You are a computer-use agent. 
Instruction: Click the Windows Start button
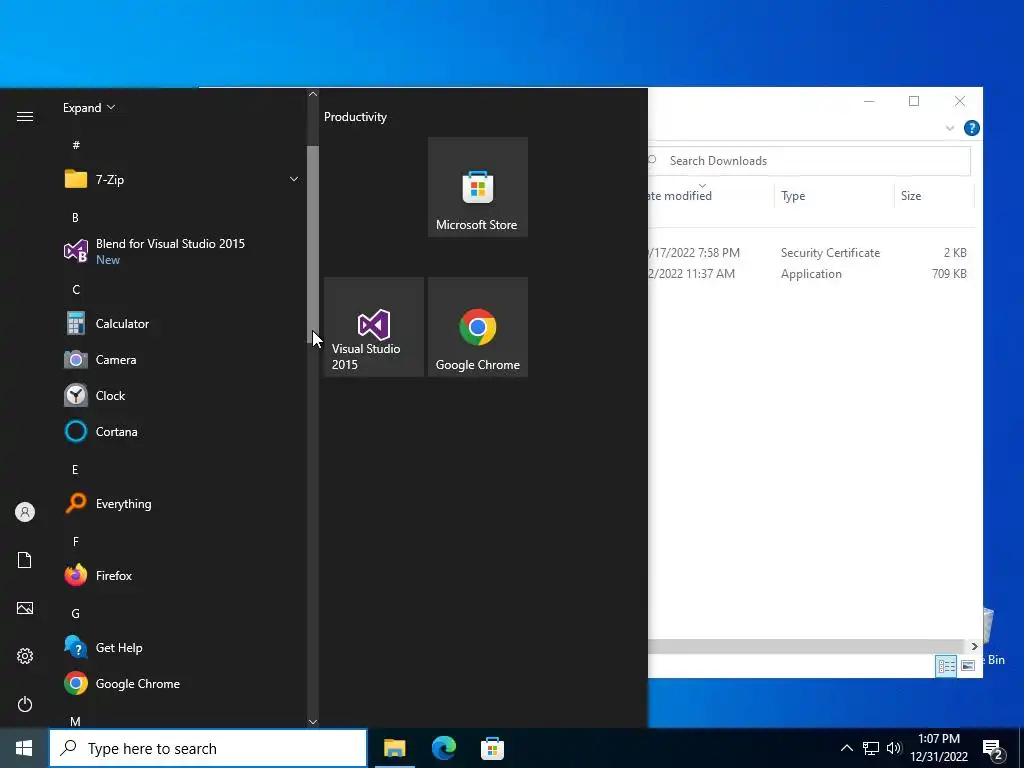click(24, 748)
